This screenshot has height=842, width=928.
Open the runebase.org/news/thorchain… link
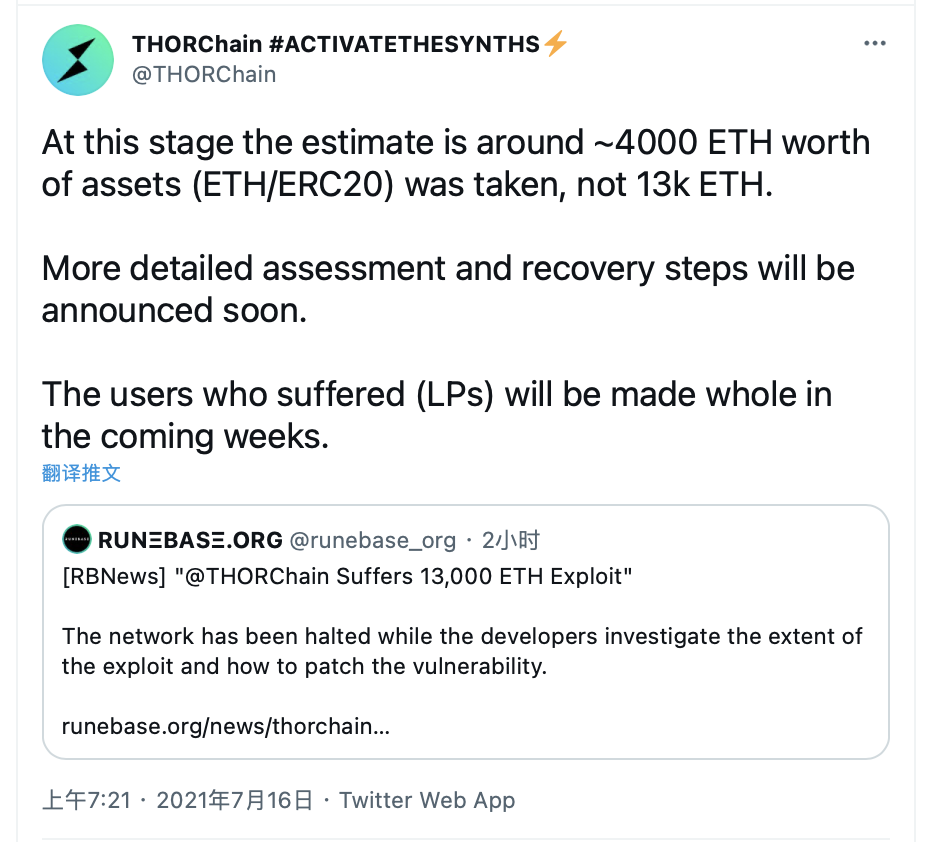225,726
